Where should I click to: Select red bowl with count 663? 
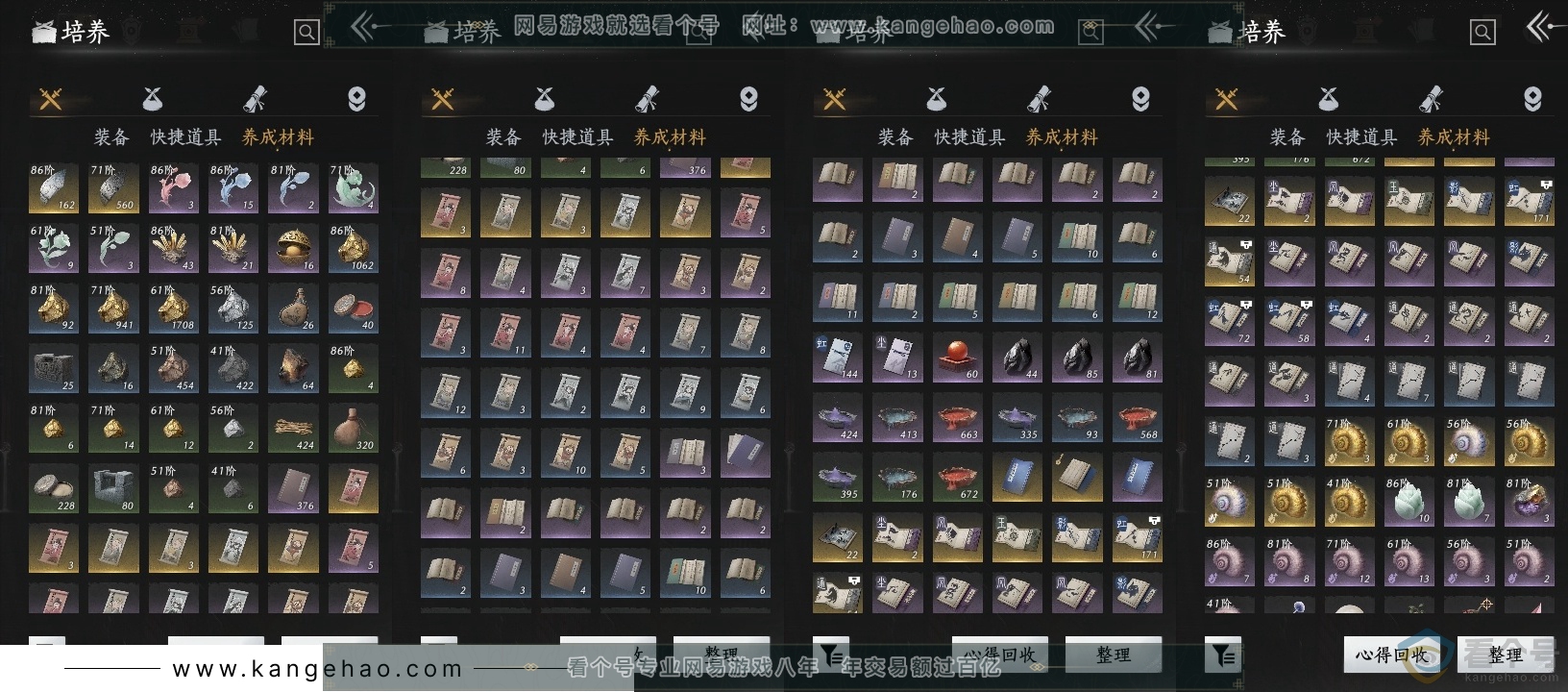957,417
